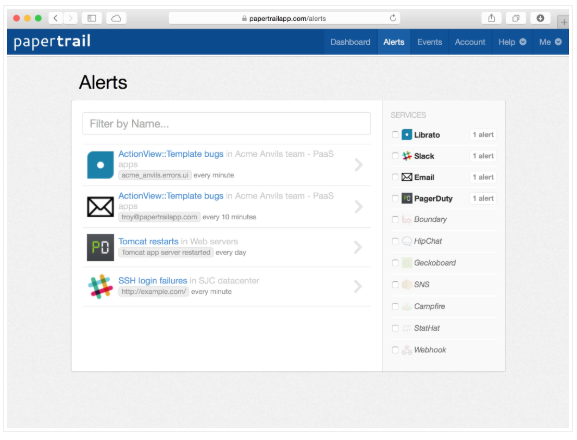Click the PagerDuty icon on Tomcat restarts row
Screen dimensions: 577x440
tap(100, 247)
